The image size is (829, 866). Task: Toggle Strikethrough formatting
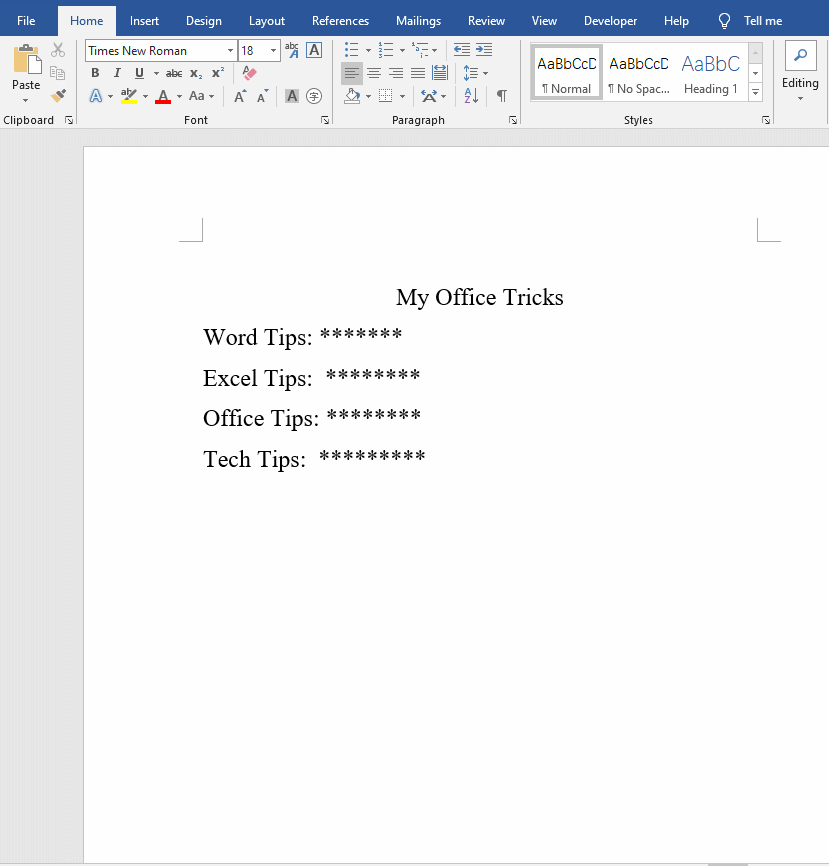(174, 73)
